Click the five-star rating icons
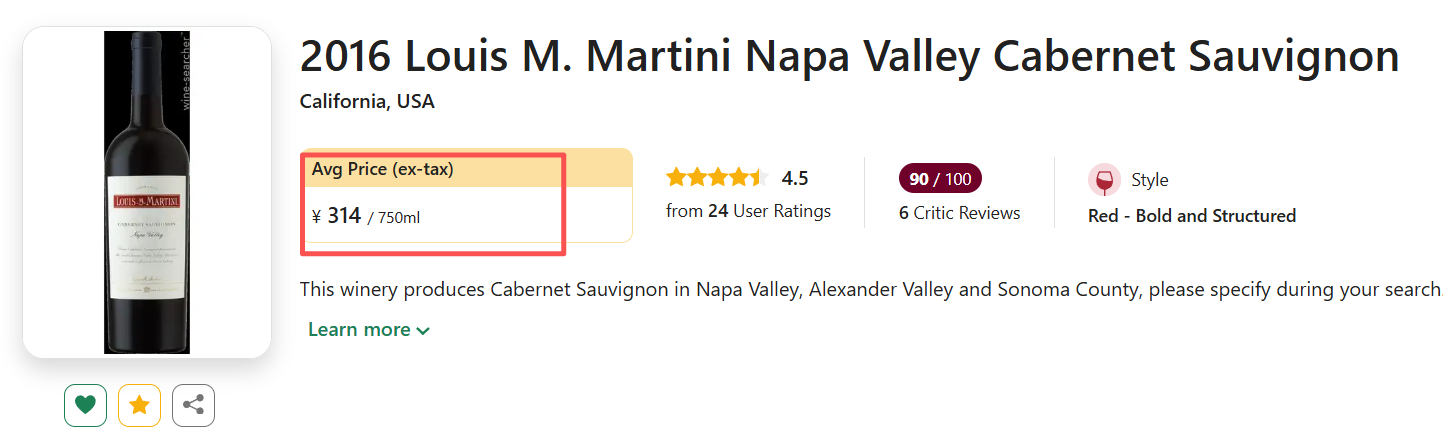The image size is (1443, 435). pos(716,178)
